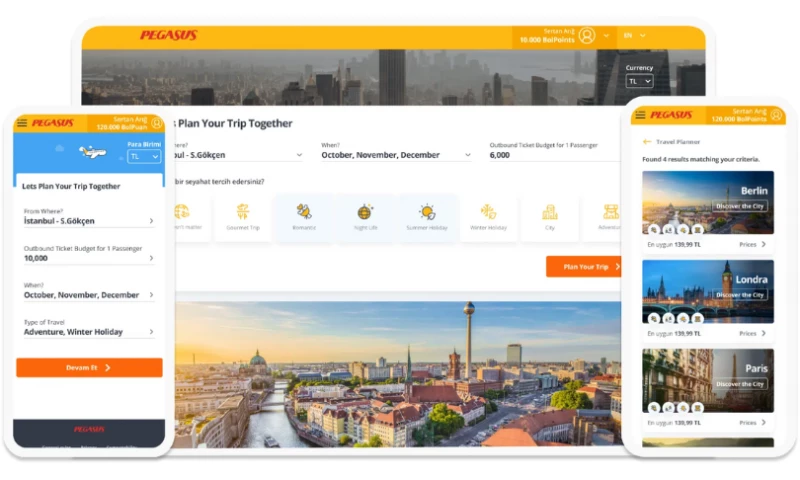
Task: Click the leftmost round badge on Berlin card
Action: pyautogui.click(x=654, y=230)
